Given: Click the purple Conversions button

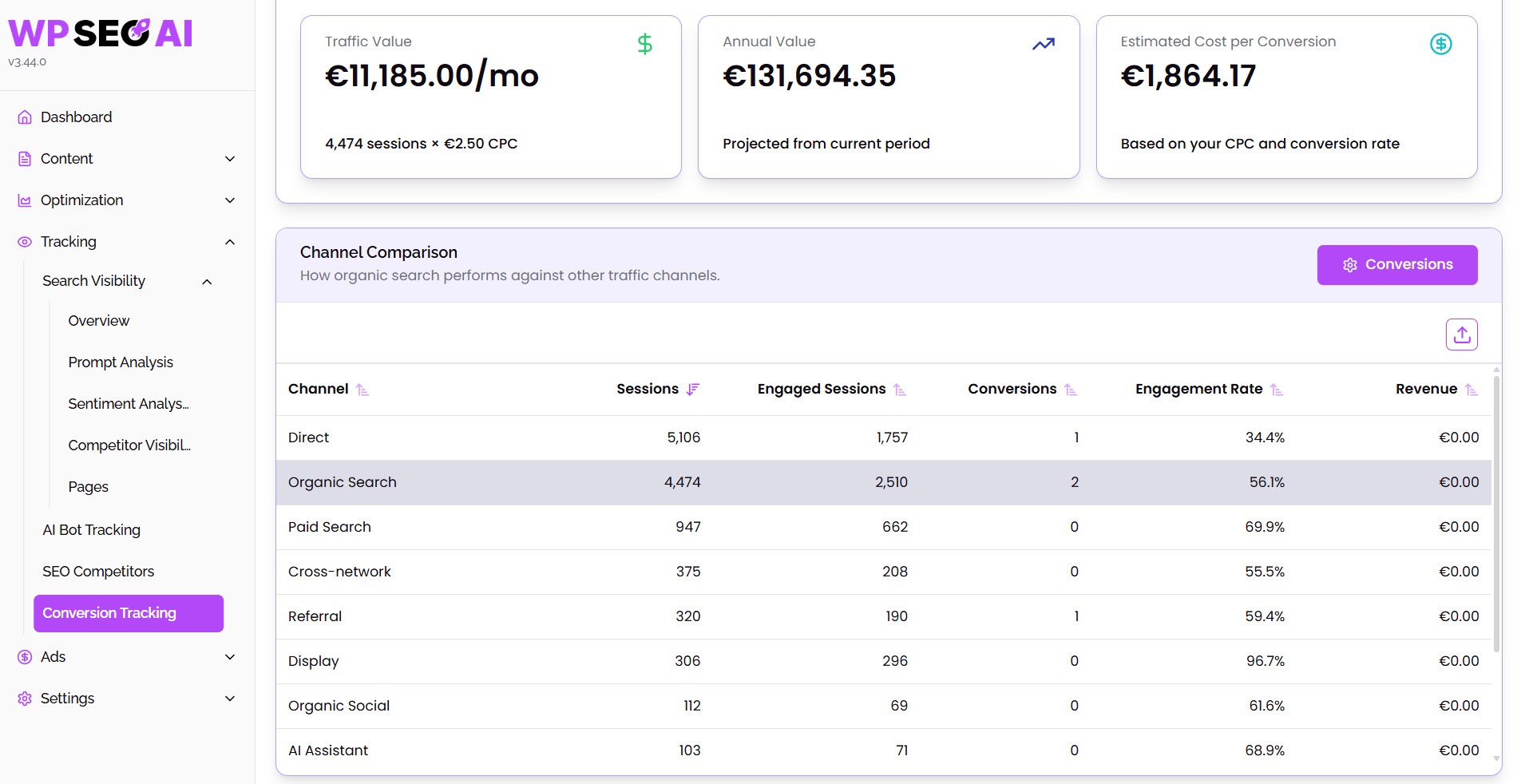Looking at the screenshot, I should click(1397, 265).
